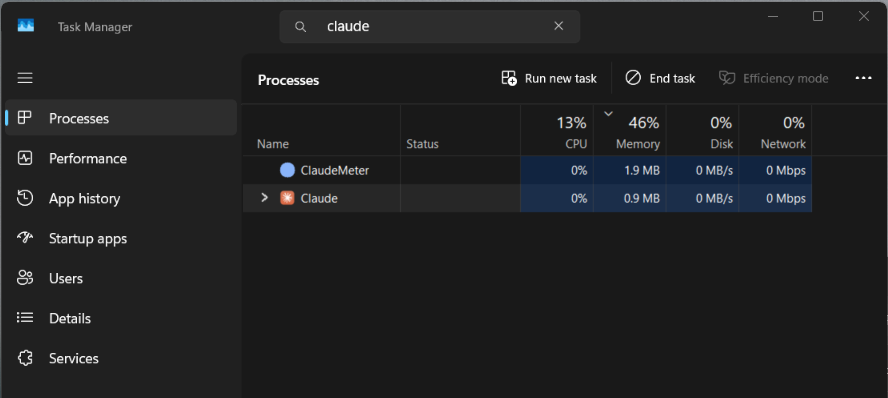Click ClaudeMeter network value 0 Mbps
The image size is (888, 398).
point(786,170)
